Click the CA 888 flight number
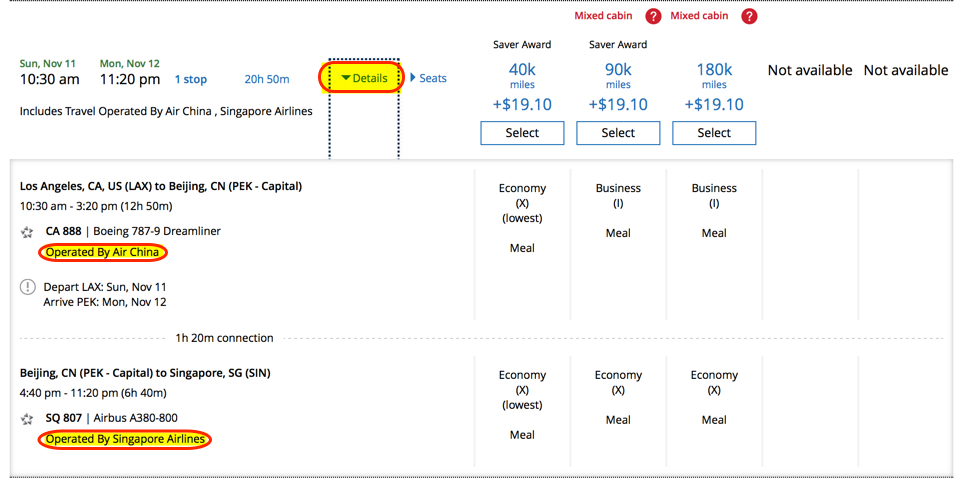 click(x=64, y=231)
